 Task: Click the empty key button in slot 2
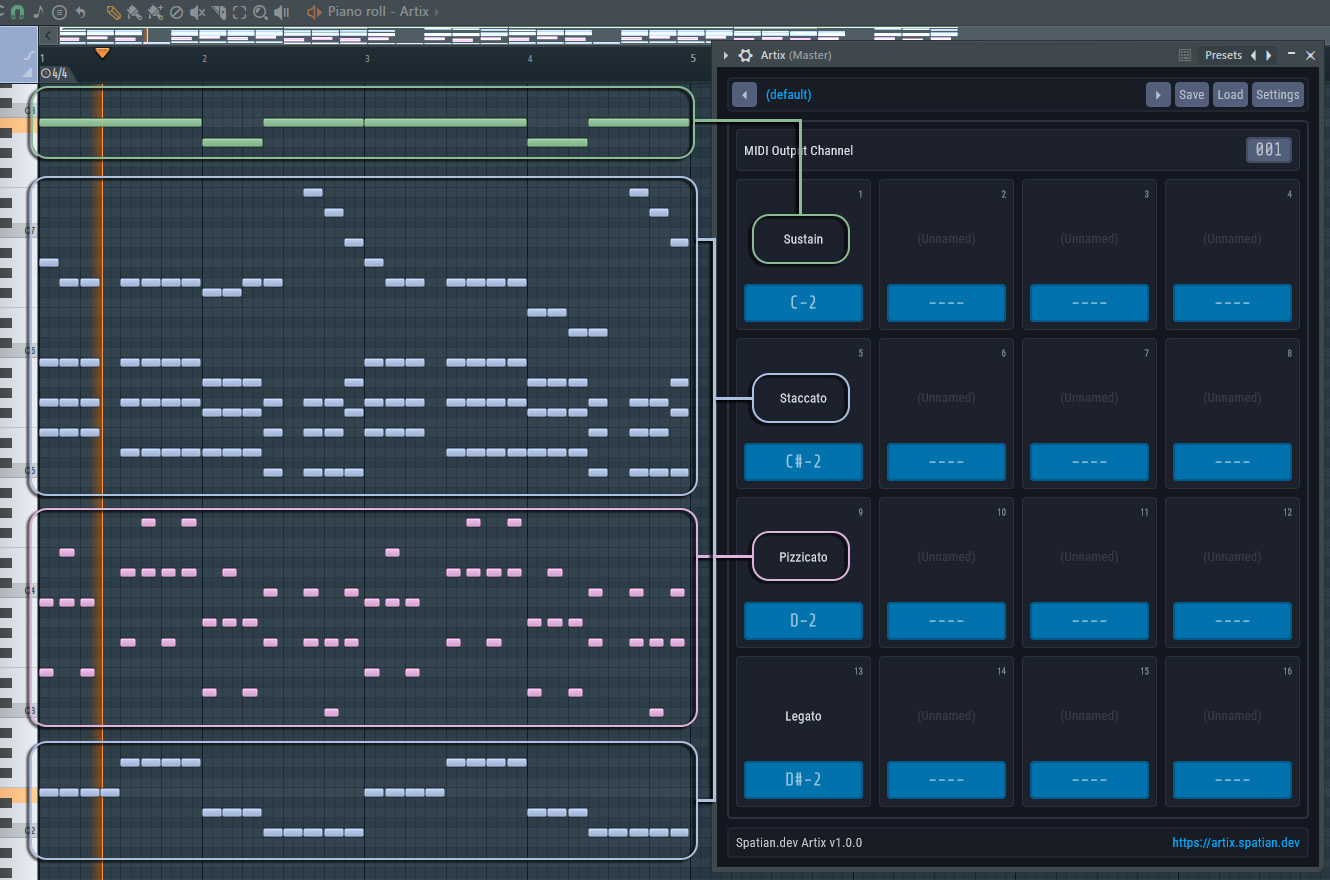tap(946, 303)
